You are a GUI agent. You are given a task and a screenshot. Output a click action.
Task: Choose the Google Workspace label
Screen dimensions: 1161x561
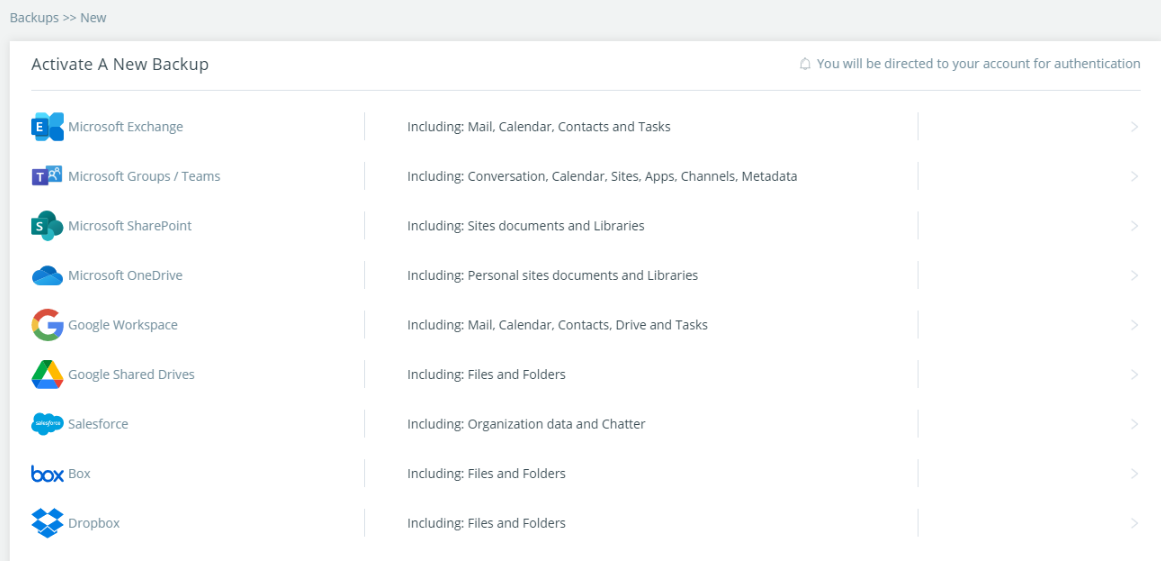click(x=123, y=325)
